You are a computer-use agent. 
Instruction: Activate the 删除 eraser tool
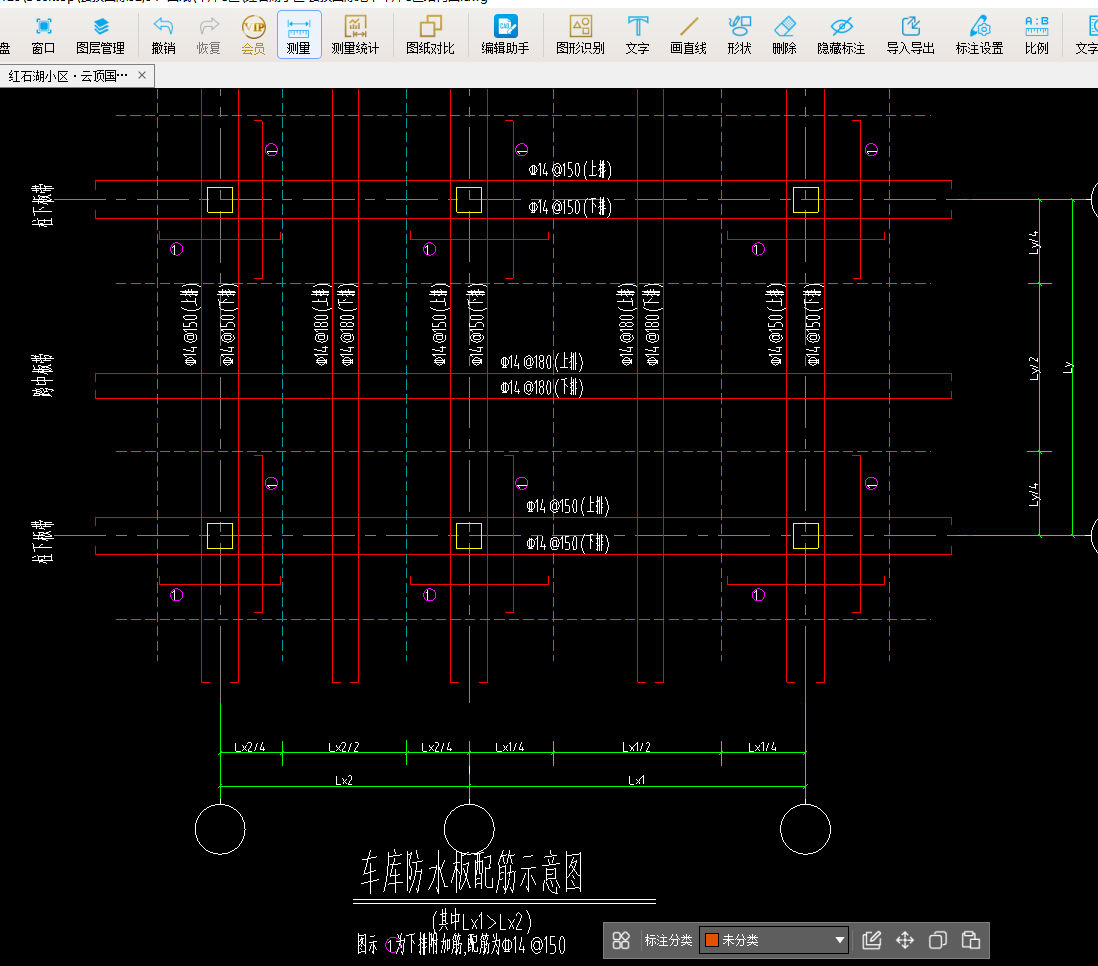coord(784,36)
